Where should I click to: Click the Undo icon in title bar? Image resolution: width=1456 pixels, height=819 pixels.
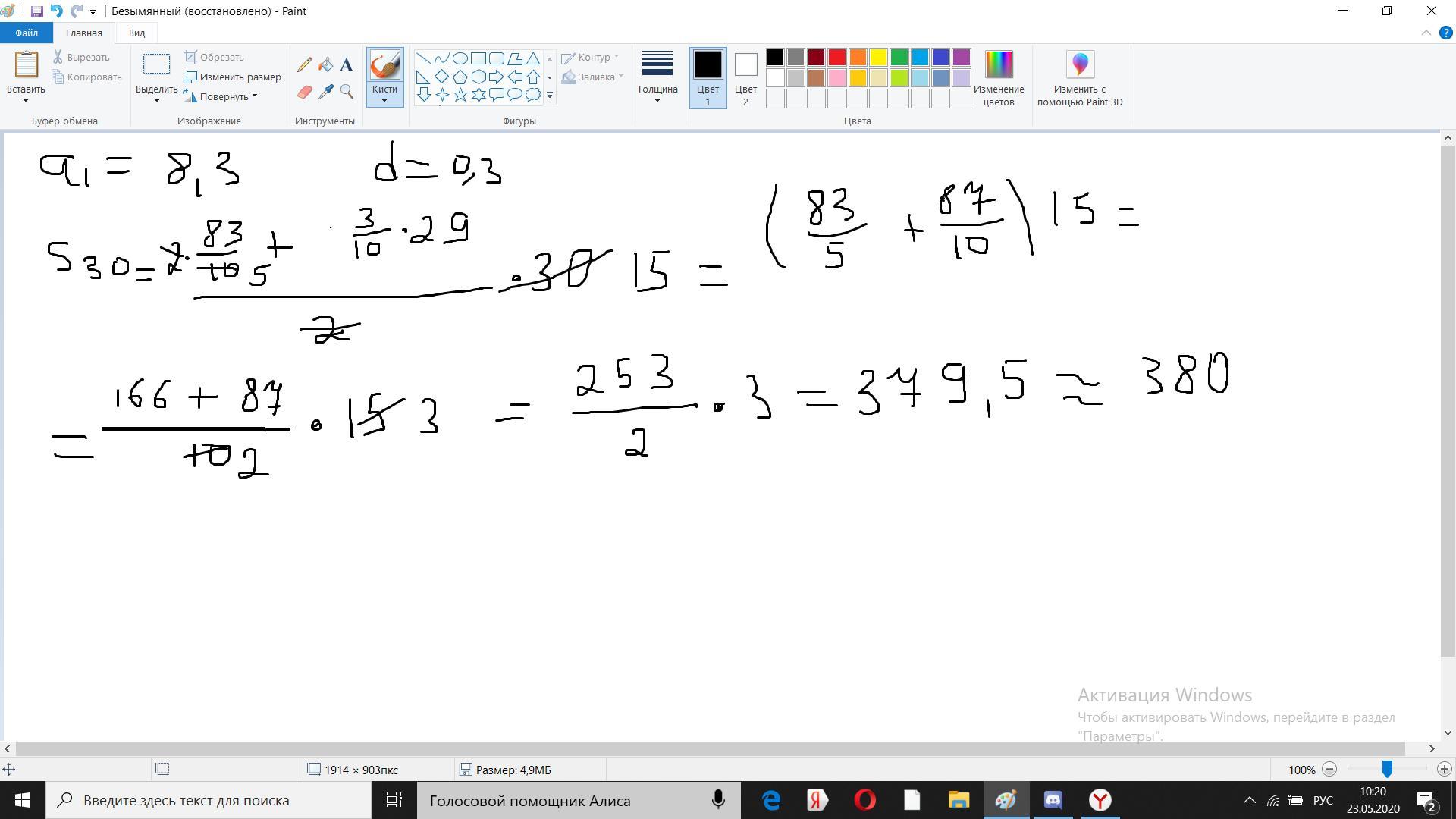pyautogui.click(x=56, y=11)
